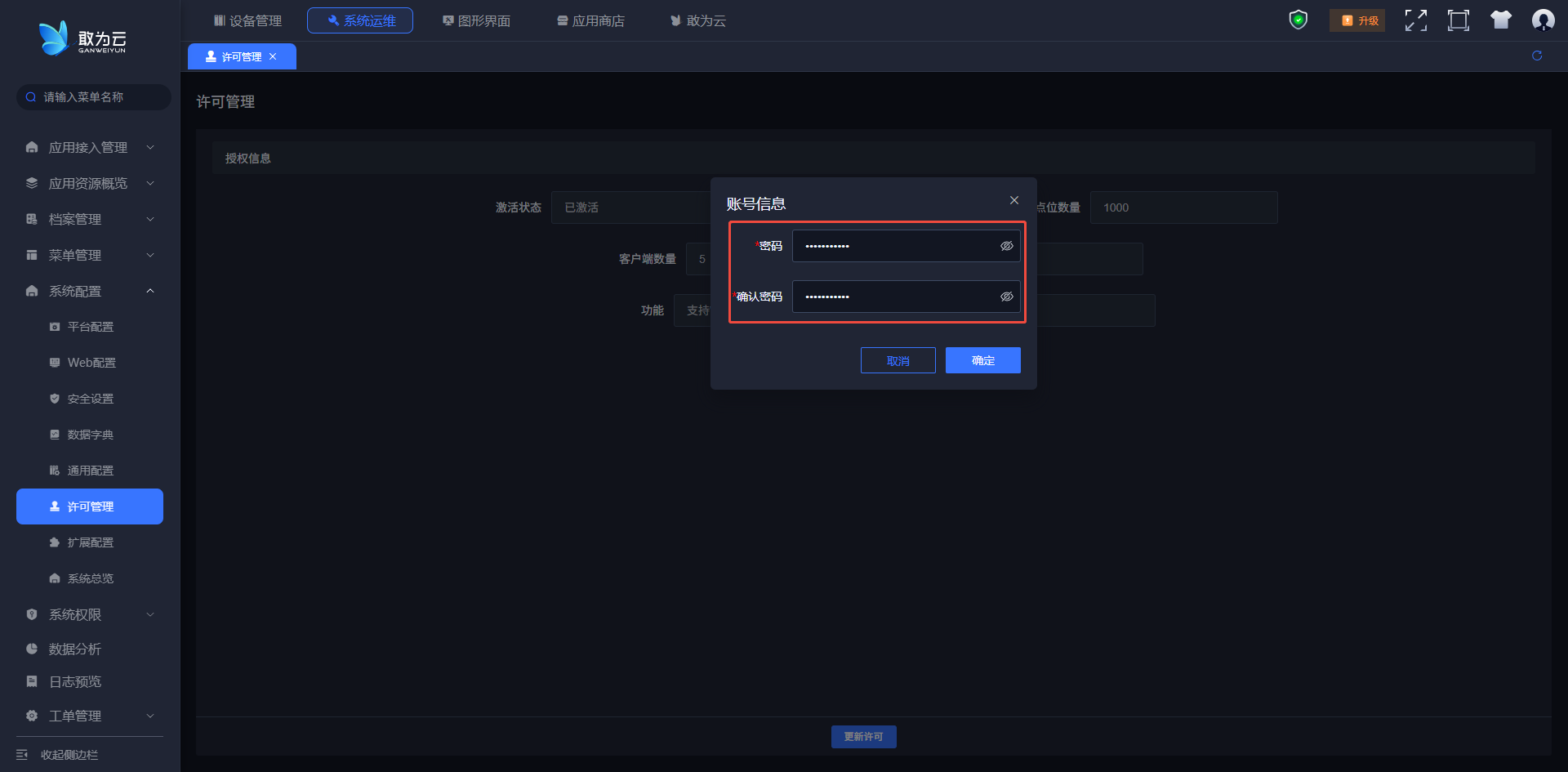This screenshot has width=1568, height=772.
Task: Click 确定 in the 账号信息 dialog
Action: point(983,360)
